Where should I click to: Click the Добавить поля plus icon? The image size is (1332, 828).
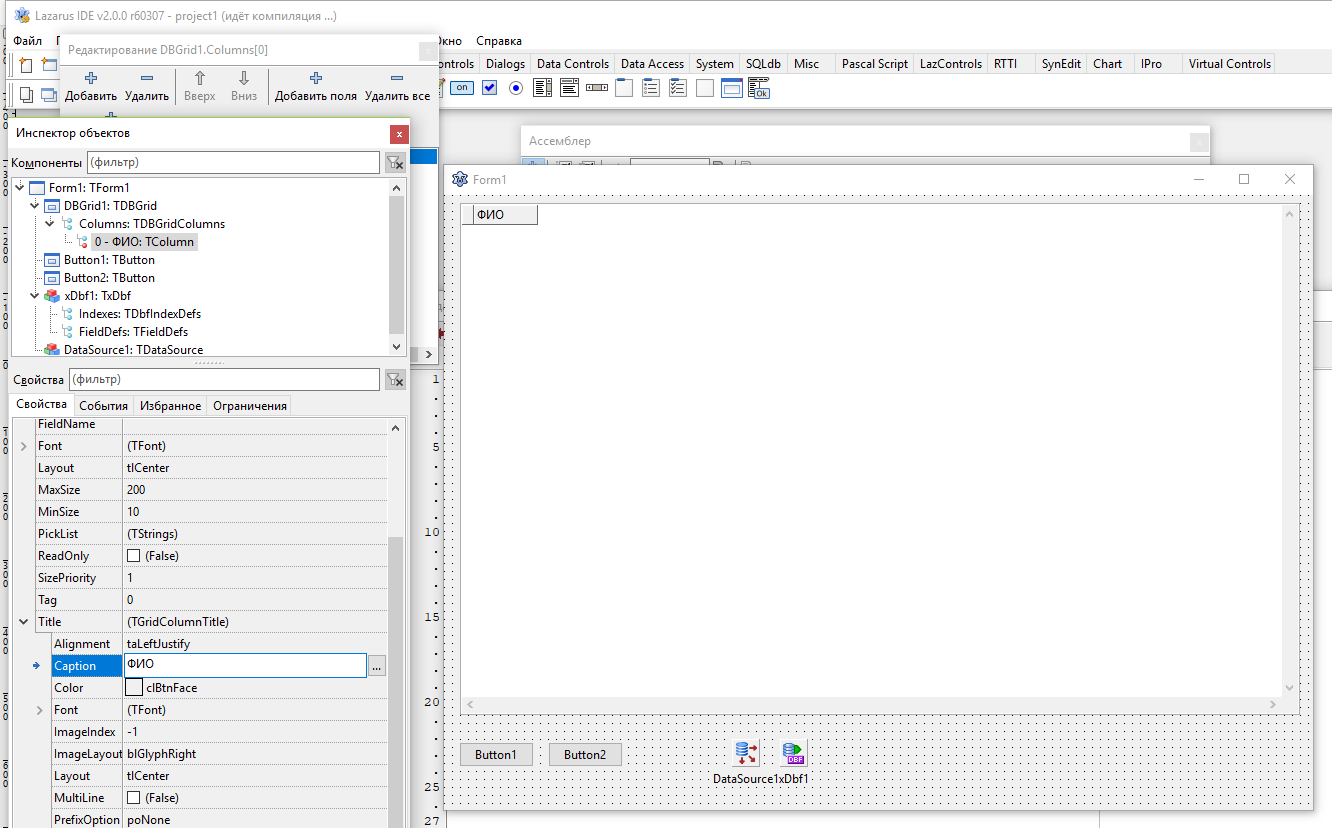coord(316,78)
